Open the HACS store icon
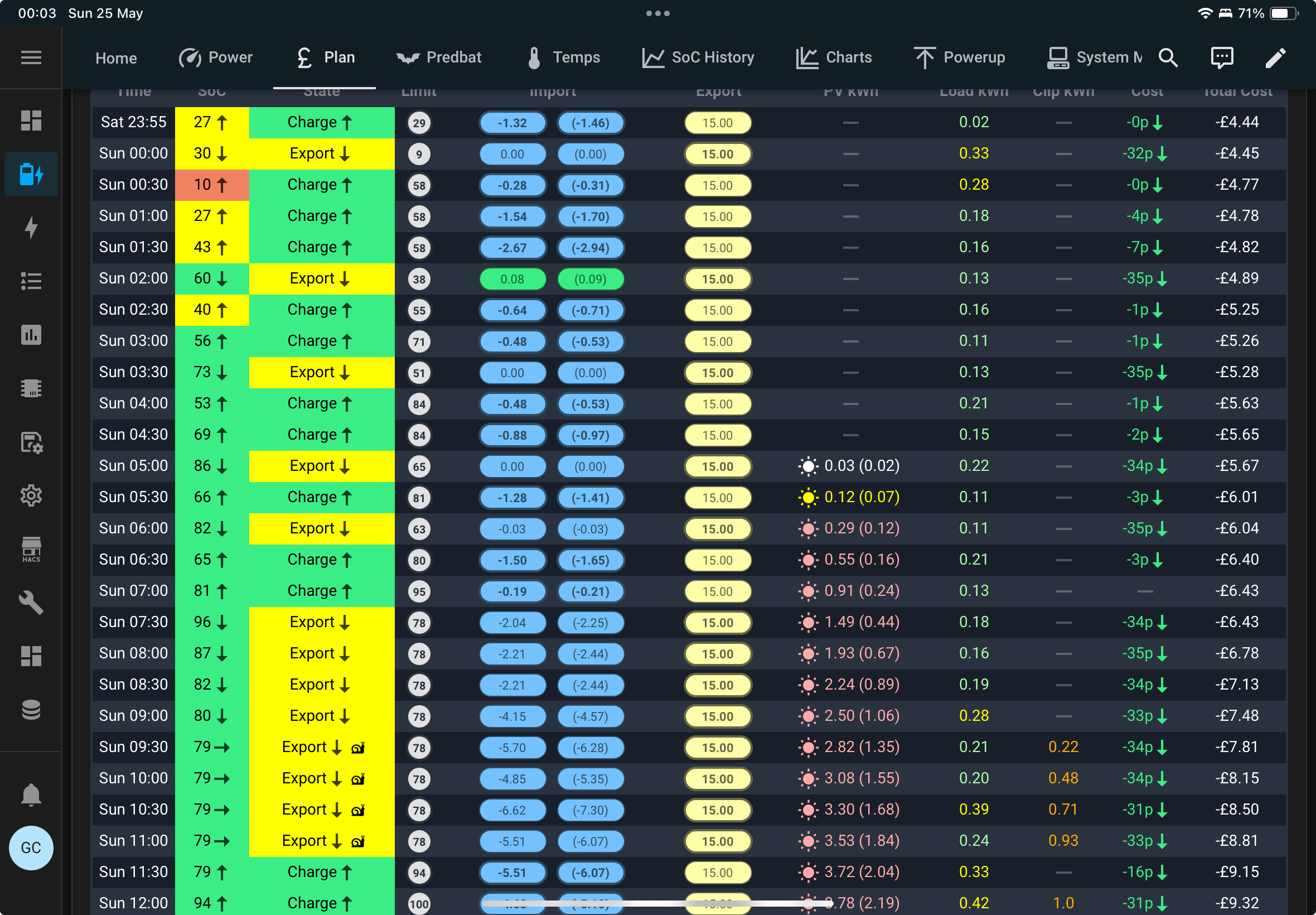1316x915 pixels. 31,549
